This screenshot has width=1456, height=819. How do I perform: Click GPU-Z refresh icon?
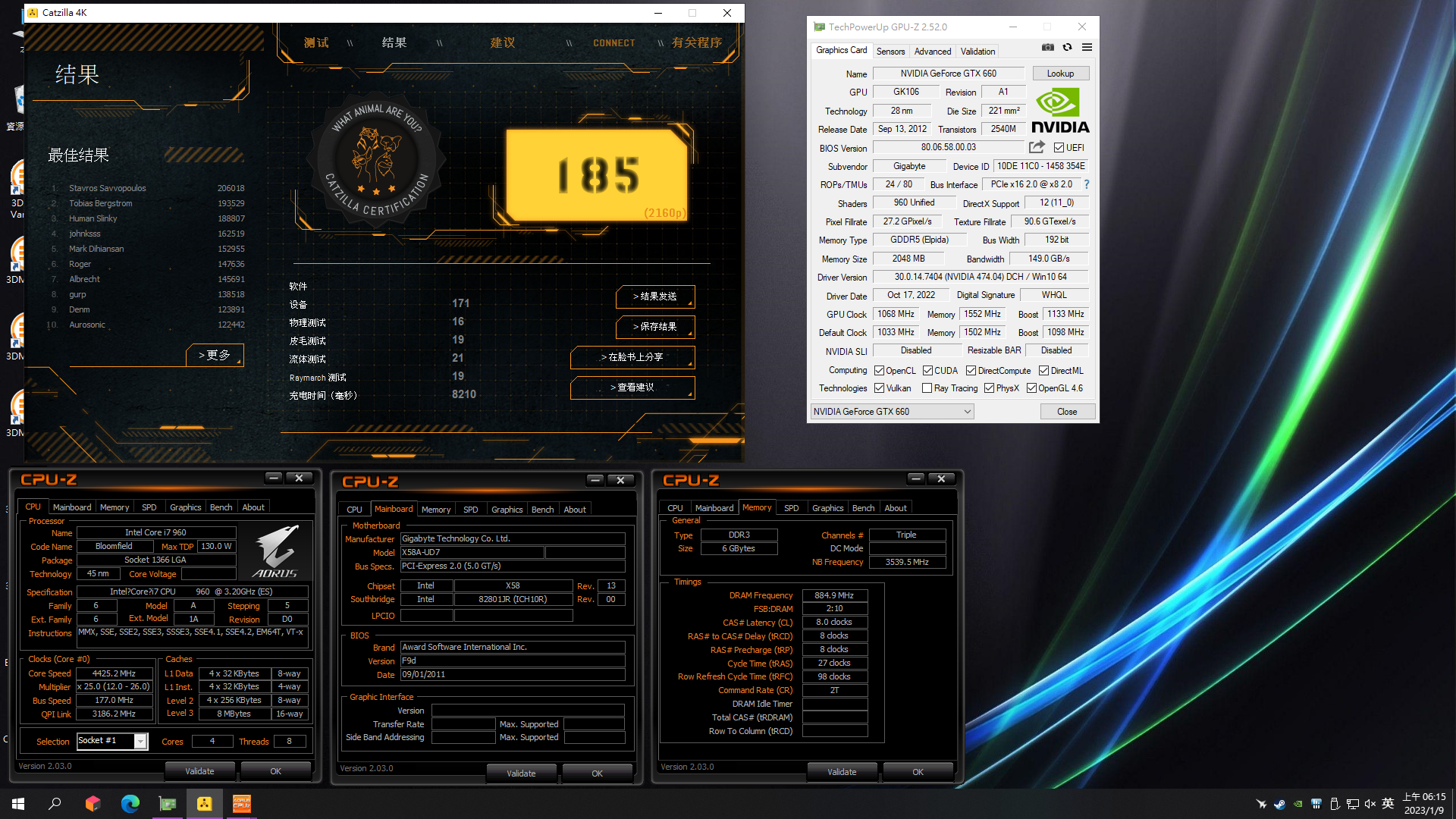pyautogui.click(x=1067, y=47)
